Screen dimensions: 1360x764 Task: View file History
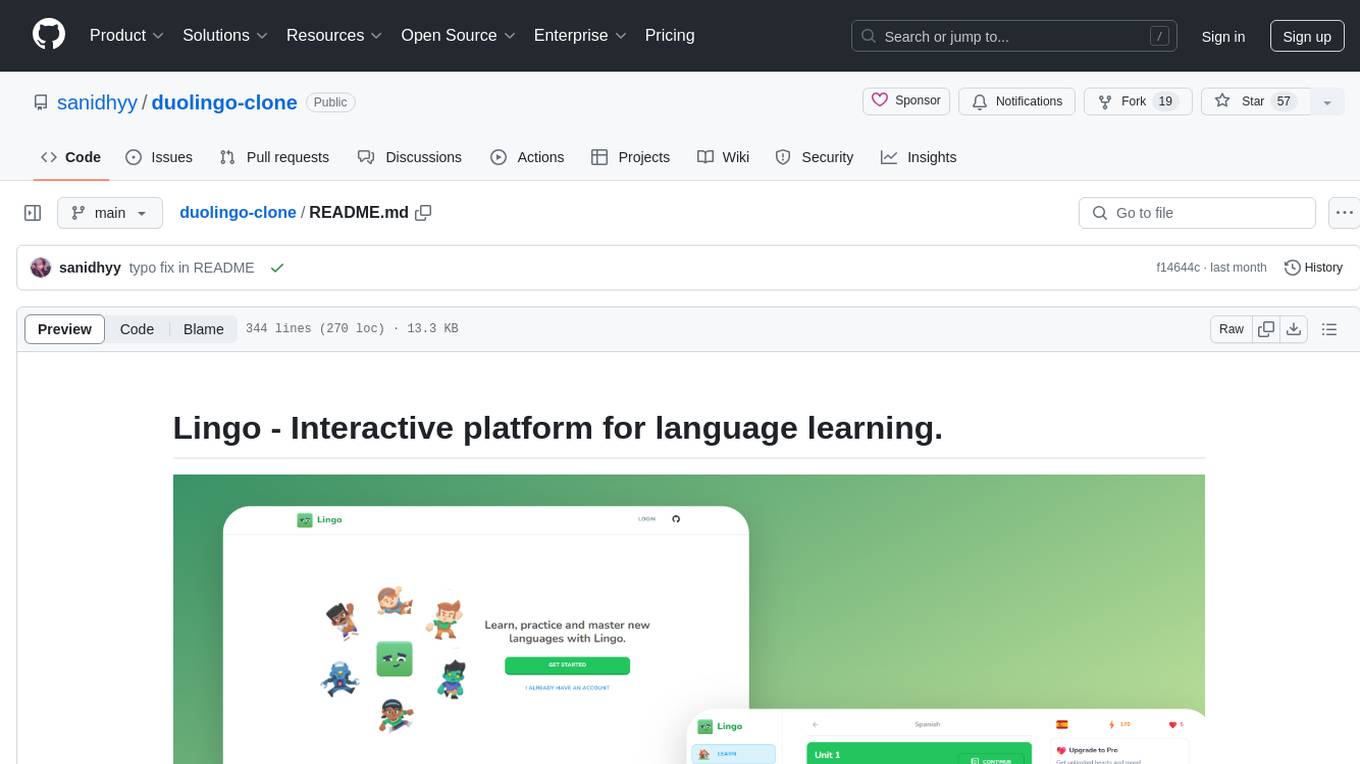pos(1313,268)
